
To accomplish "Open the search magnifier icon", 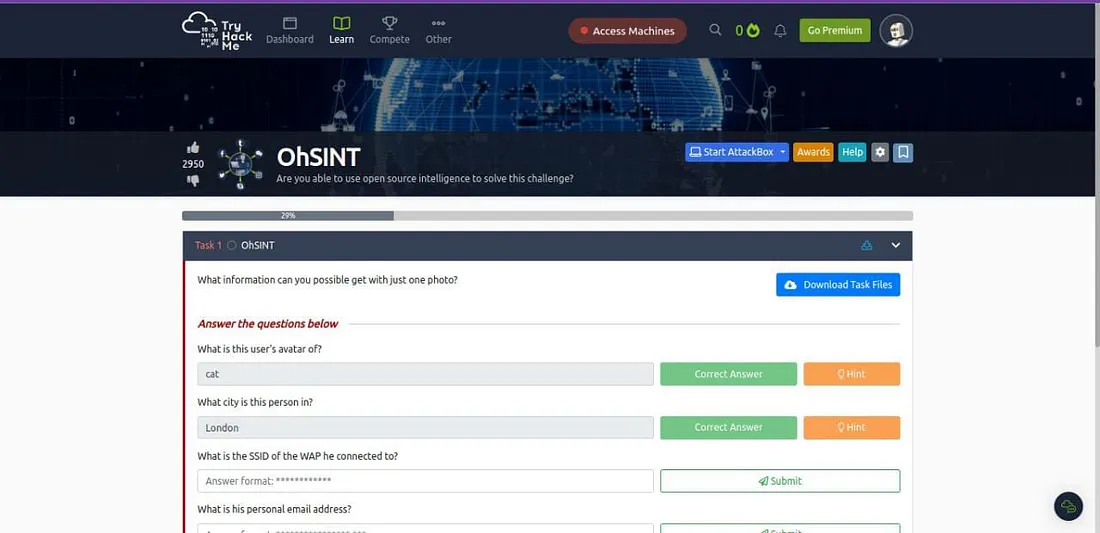I will coord(715,30).
